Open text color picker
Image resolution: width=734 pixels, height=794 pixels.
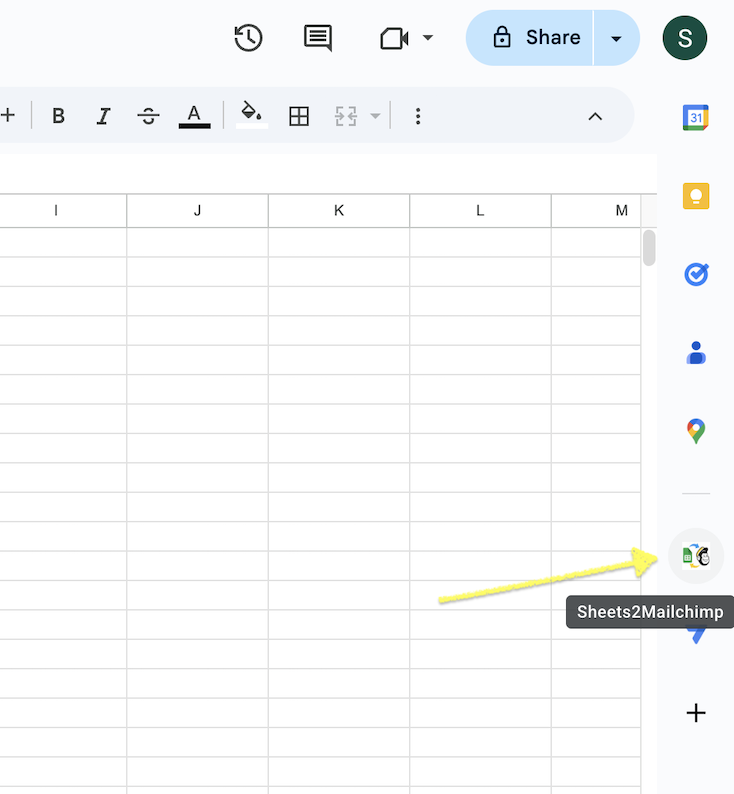coord(194,116)
